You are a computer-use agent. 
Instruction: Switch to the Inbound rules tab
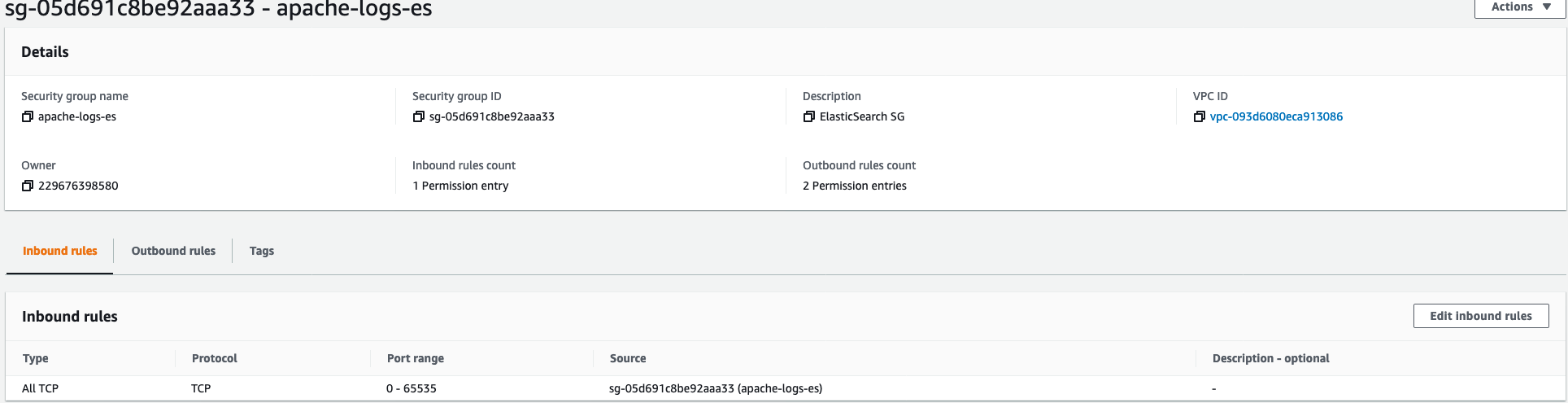point(60,251)
